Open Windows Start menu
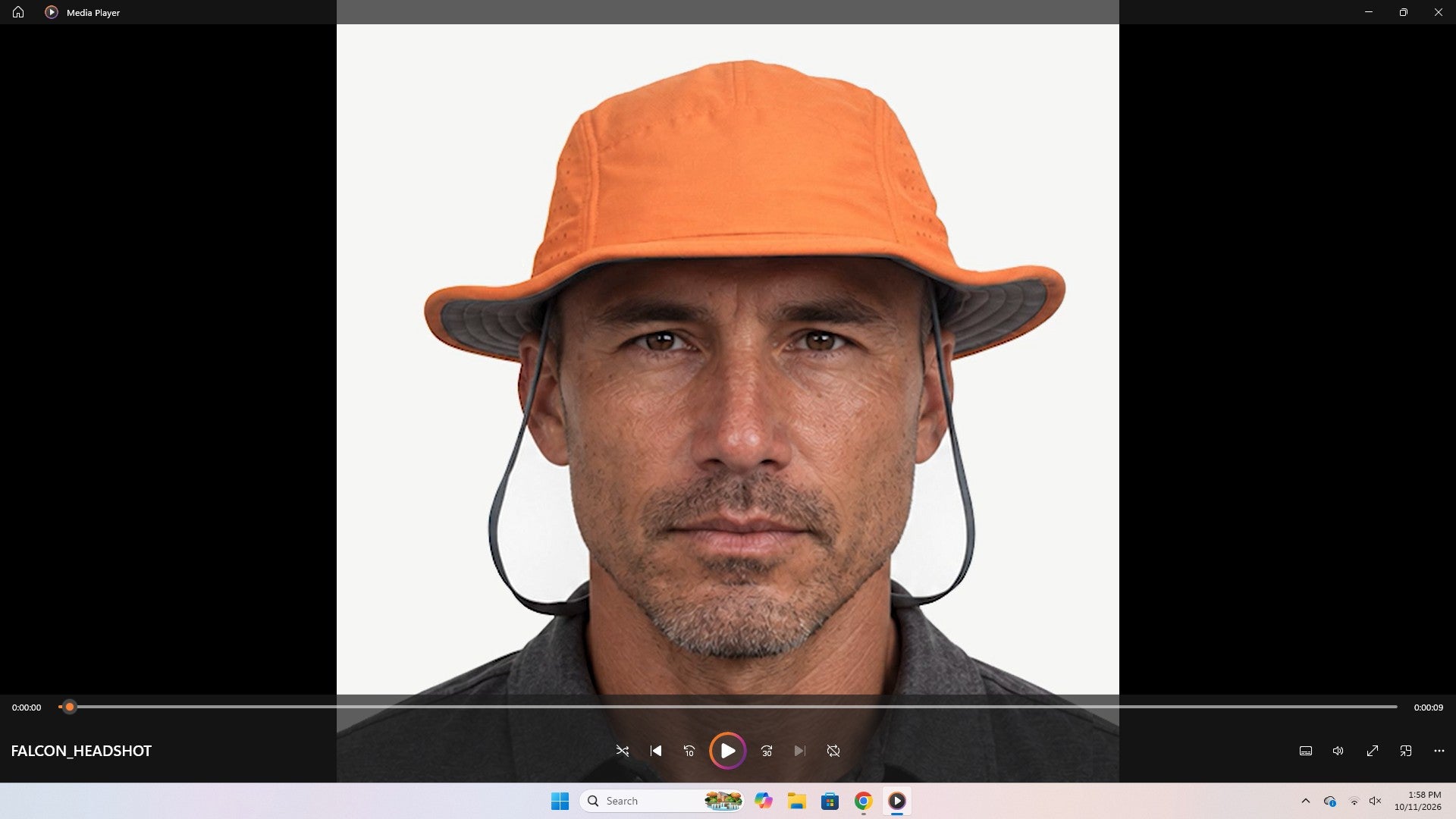The image size is (1456, 819). pos(560,801)
